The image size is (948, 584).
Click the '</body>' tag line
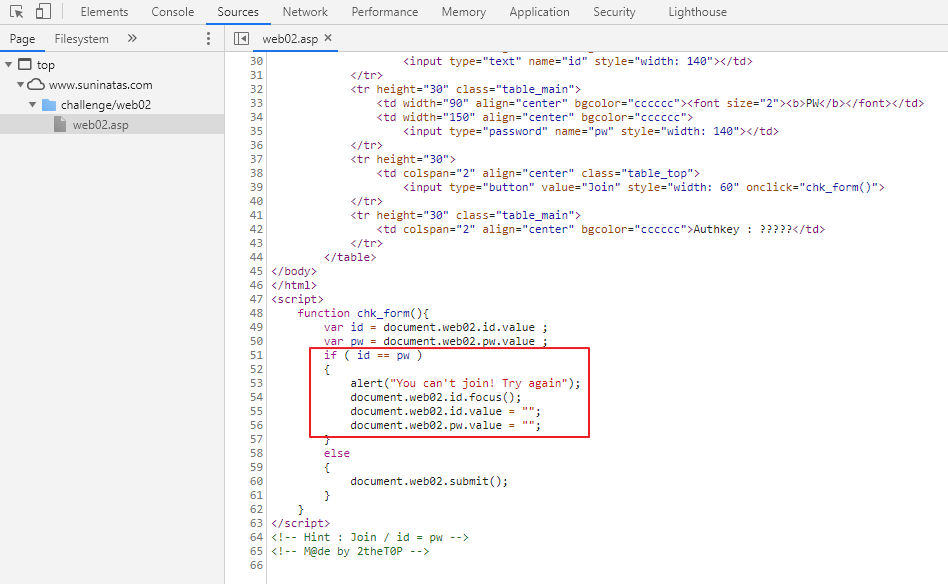(x=294, y=271)
